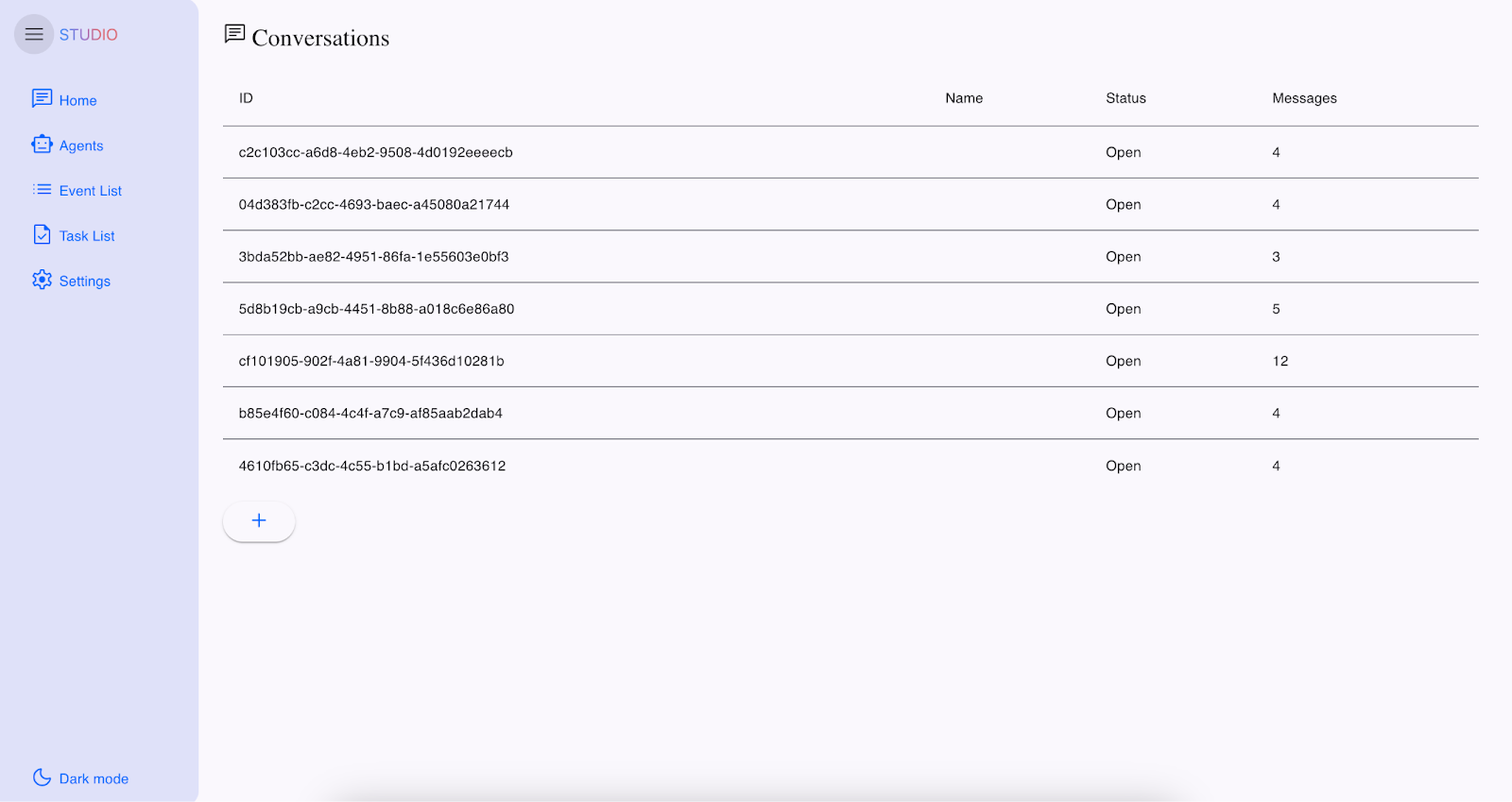1512x802 pixels.
Task: Click the STUDIO logo text
Action: tap(89, 35)
